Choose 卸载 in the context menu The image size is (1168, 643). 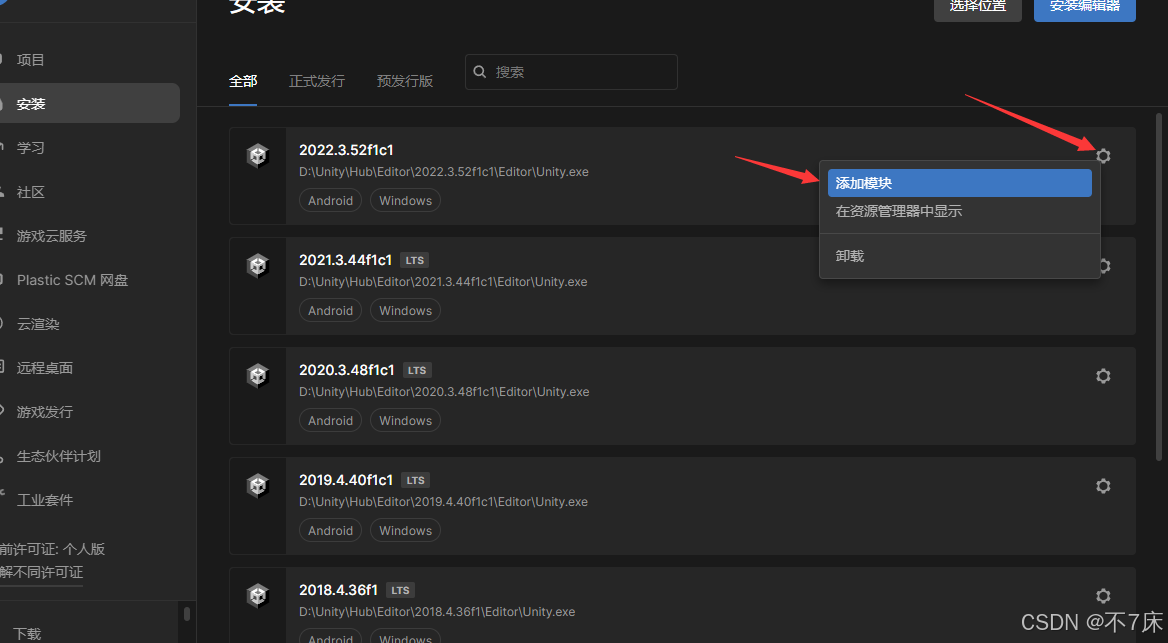959,256
